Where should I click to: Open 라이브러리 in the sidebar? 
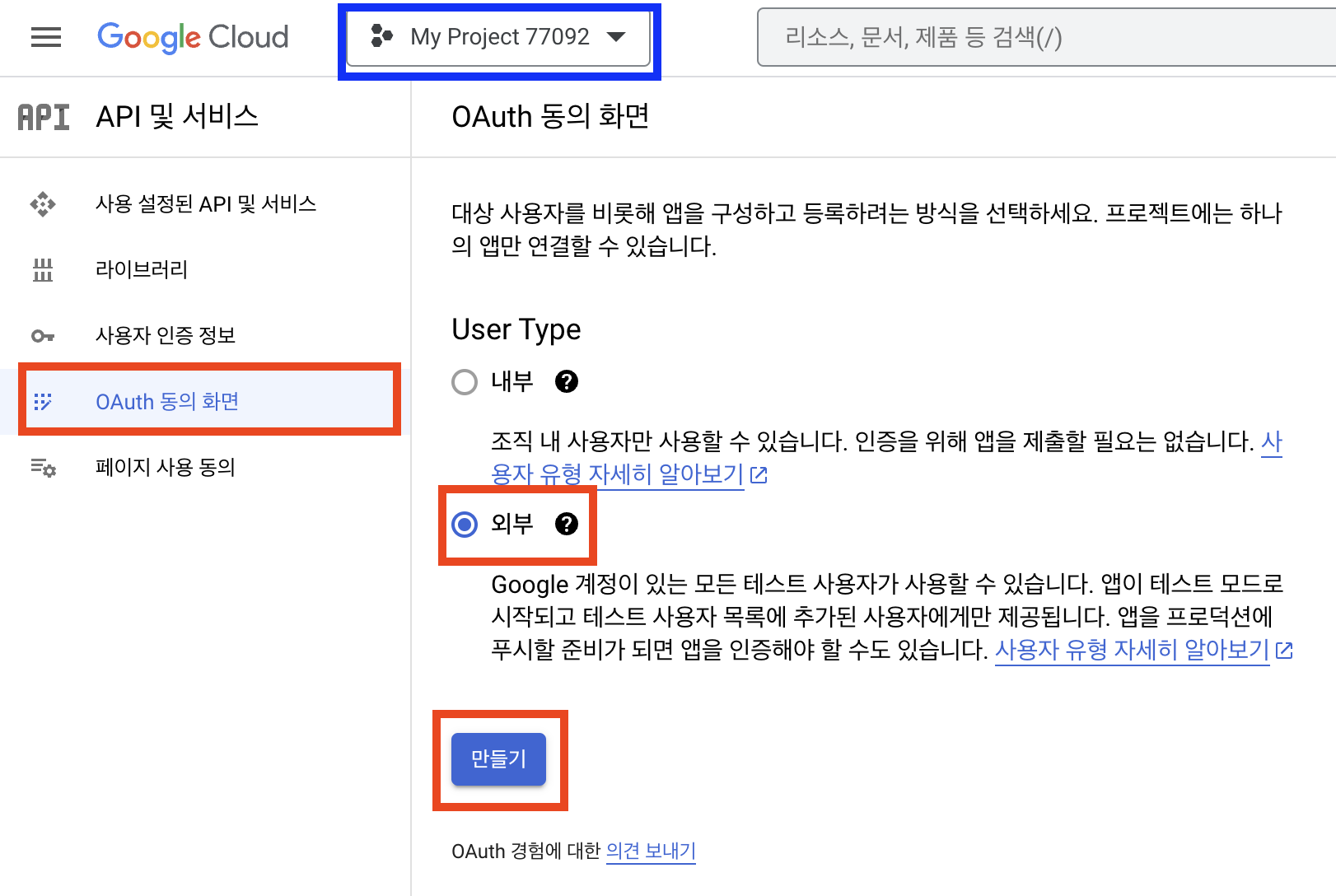(x=142, y=269)
